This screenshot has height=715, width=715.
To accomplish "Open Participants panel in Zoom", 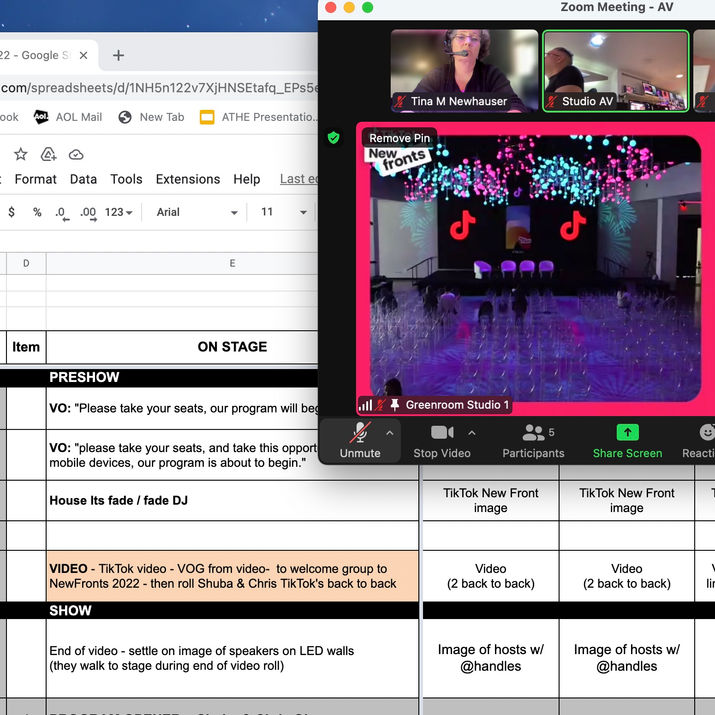I will pyautogui.click(x=534, y=440).
